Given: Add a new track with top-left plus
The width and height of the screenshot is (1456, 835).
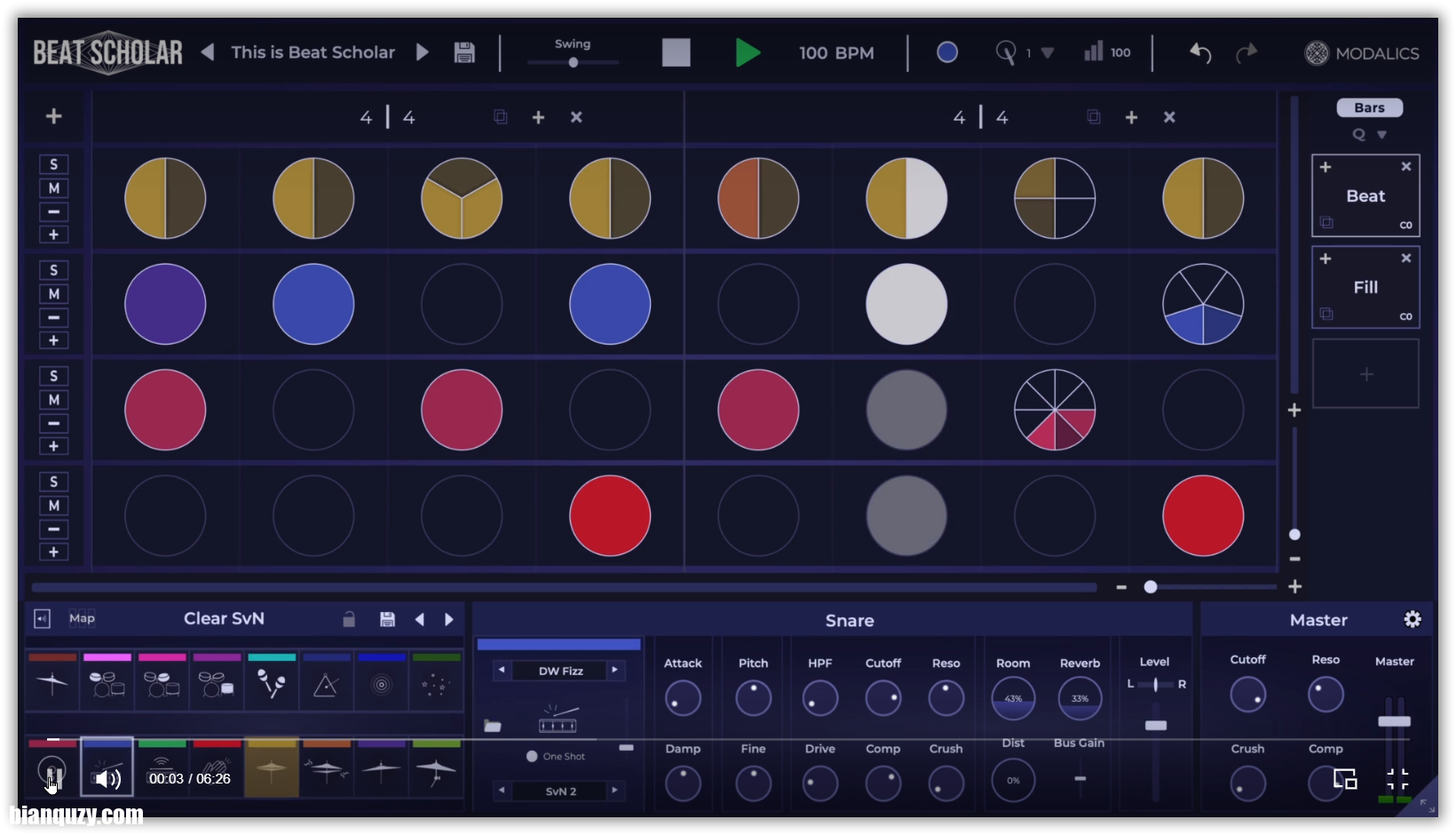Looking at the screenshot, I should point(53,116).
